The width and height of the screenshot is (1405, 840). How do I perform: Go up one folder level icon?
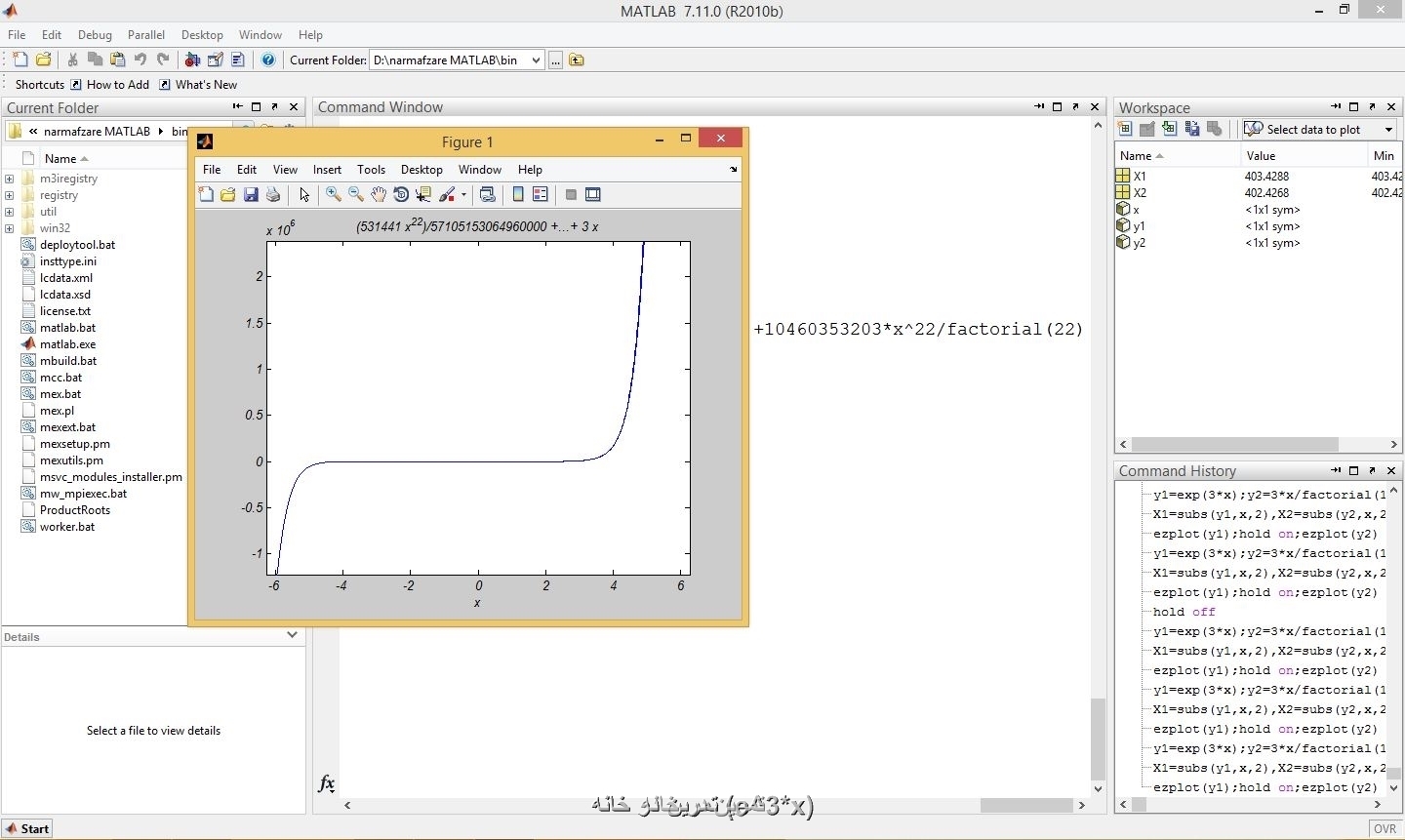point(577,60)
